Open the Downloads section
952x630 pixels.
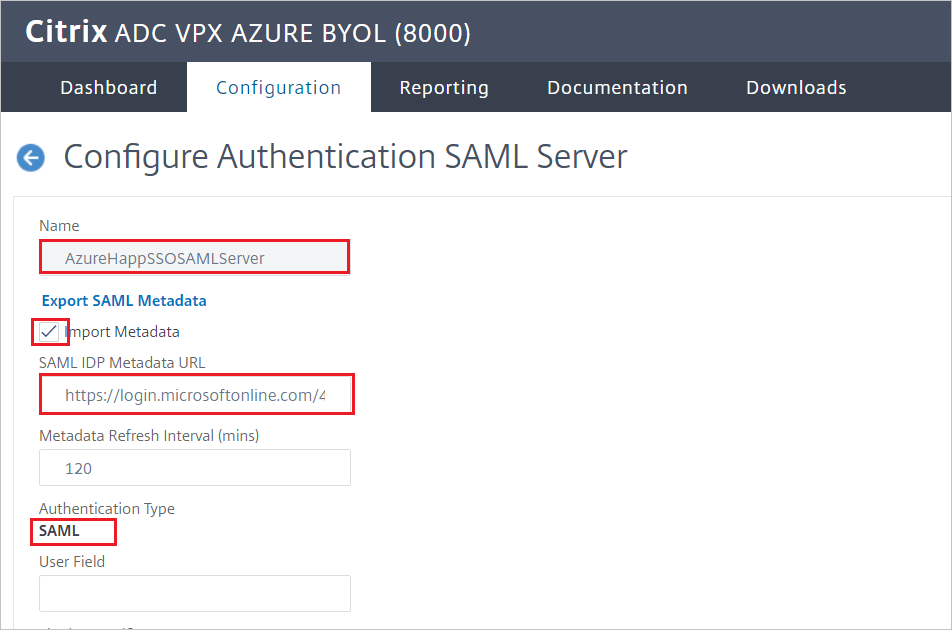[795, 87]
